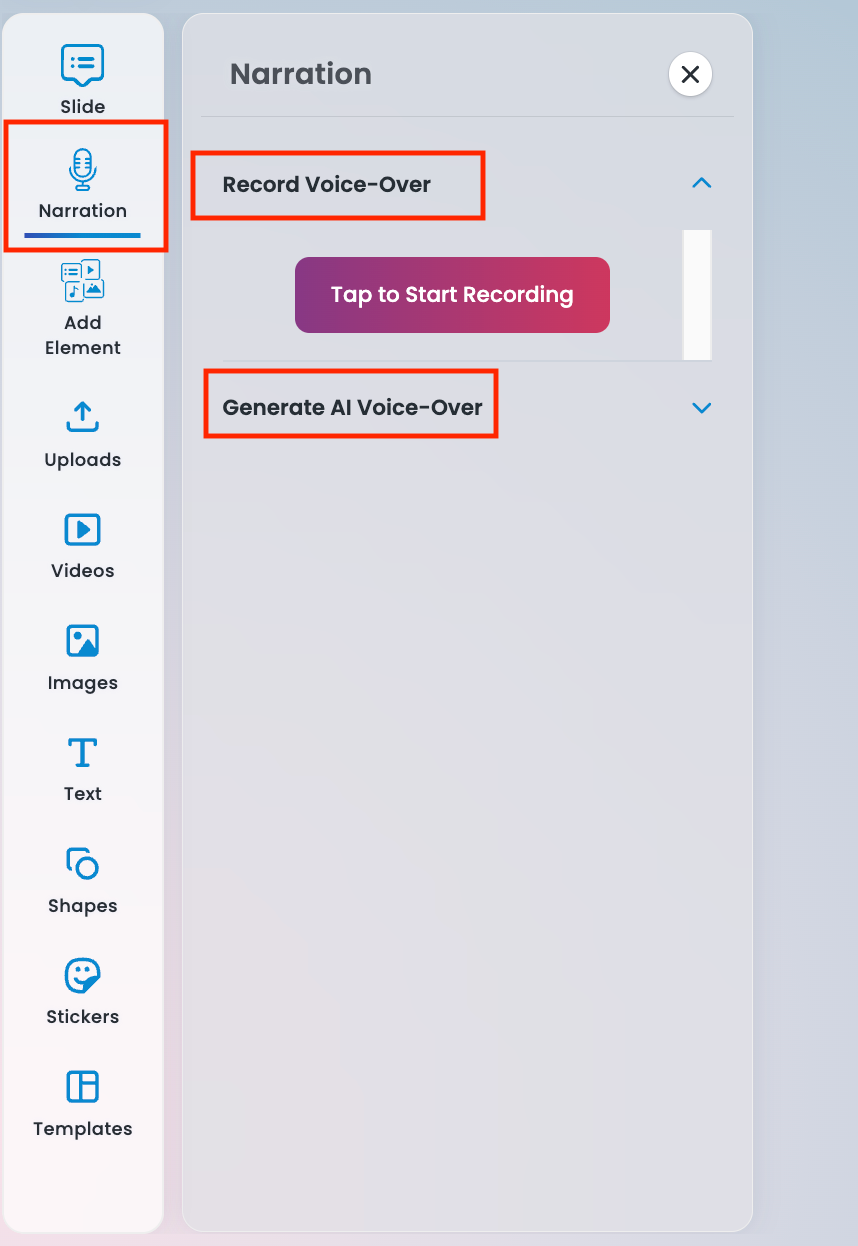
Task: Click the Record Voice-Over section heading
Action: pyautogui.click(x=327, y=185)
